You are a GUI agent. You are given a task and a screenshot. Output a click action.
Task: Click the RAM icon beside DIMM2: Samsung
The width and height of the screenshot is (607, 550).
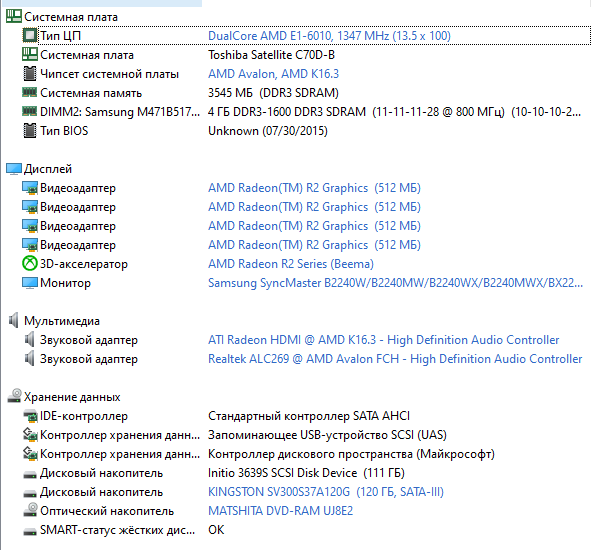point(30,111)
